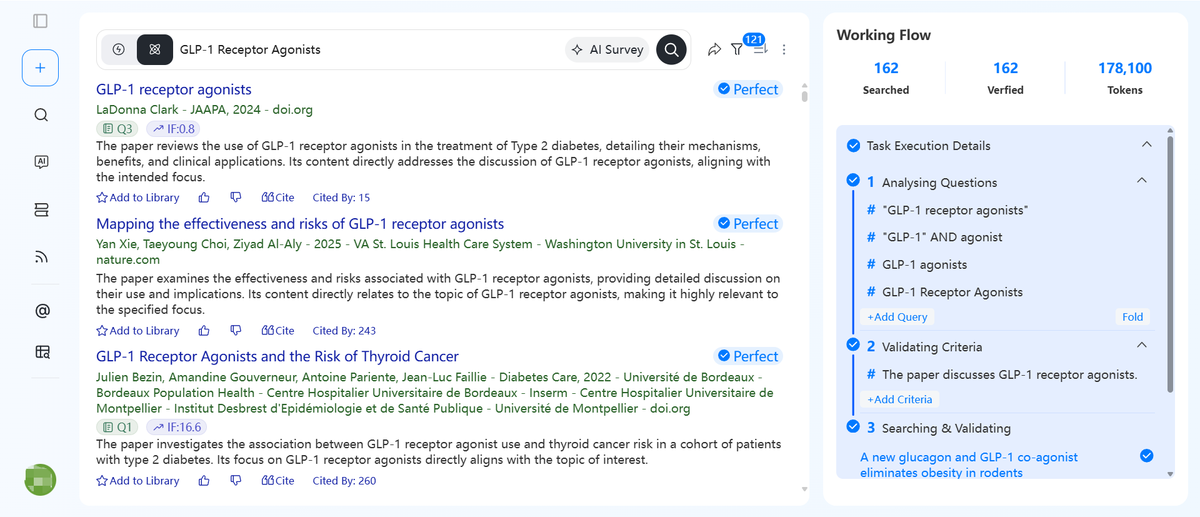Open glucagon and GLP-1 co-agonist result link

[969, 464]
